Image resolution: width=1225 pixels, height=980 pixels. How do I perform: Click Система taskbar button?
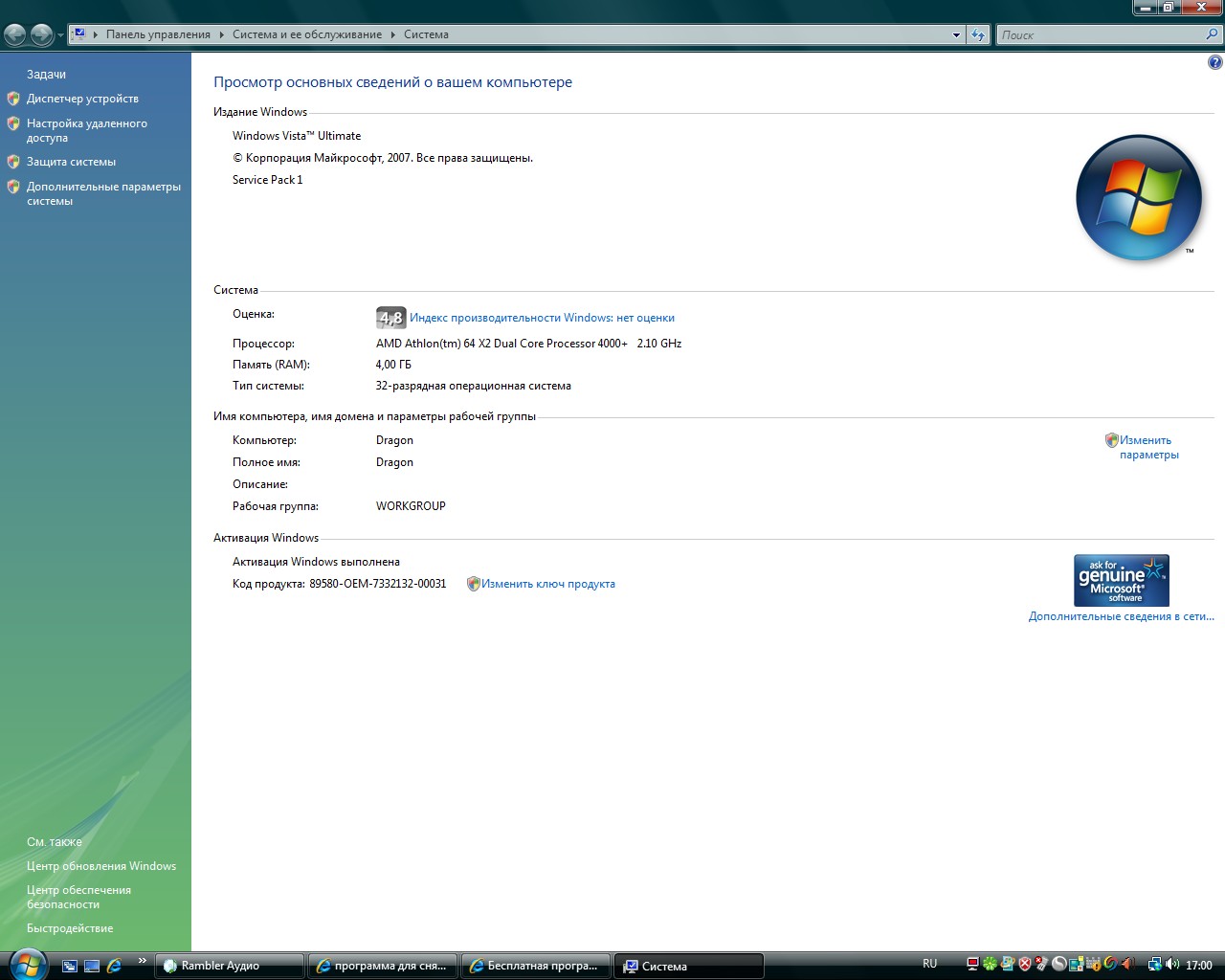tap(689, 966)
